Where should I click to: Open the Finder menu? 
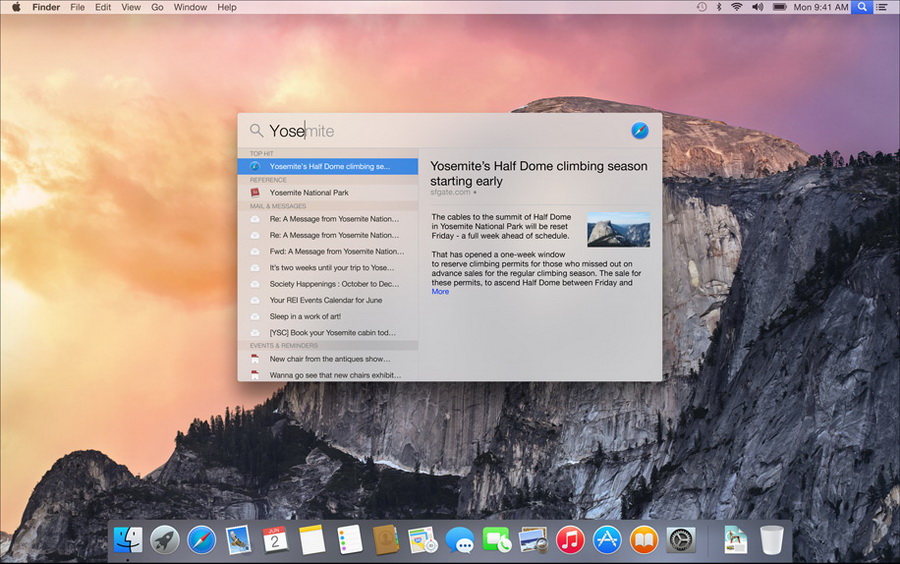46,7
